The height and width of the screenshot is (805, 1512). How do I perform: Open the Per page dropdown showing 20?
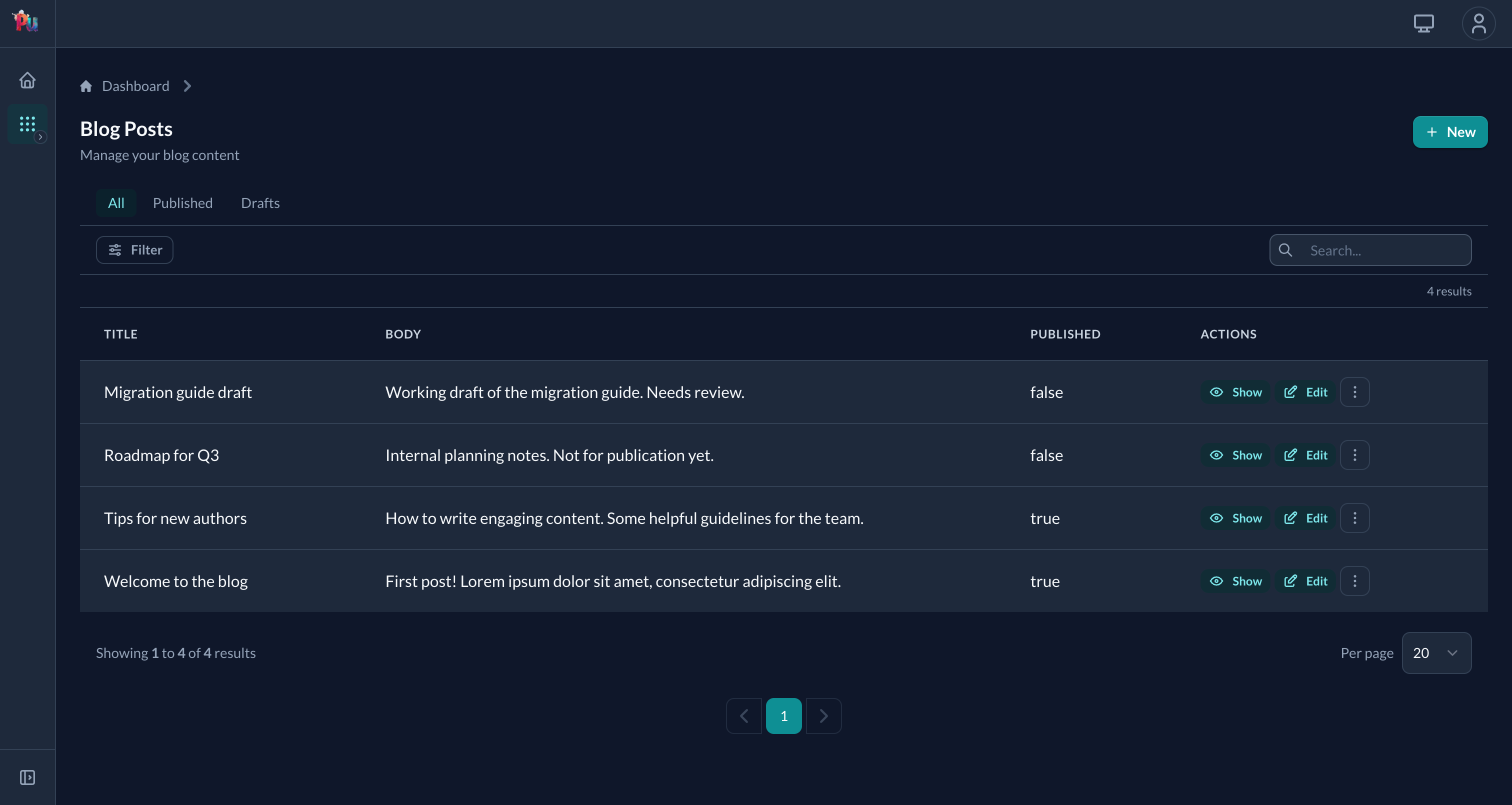[1436, 653]
